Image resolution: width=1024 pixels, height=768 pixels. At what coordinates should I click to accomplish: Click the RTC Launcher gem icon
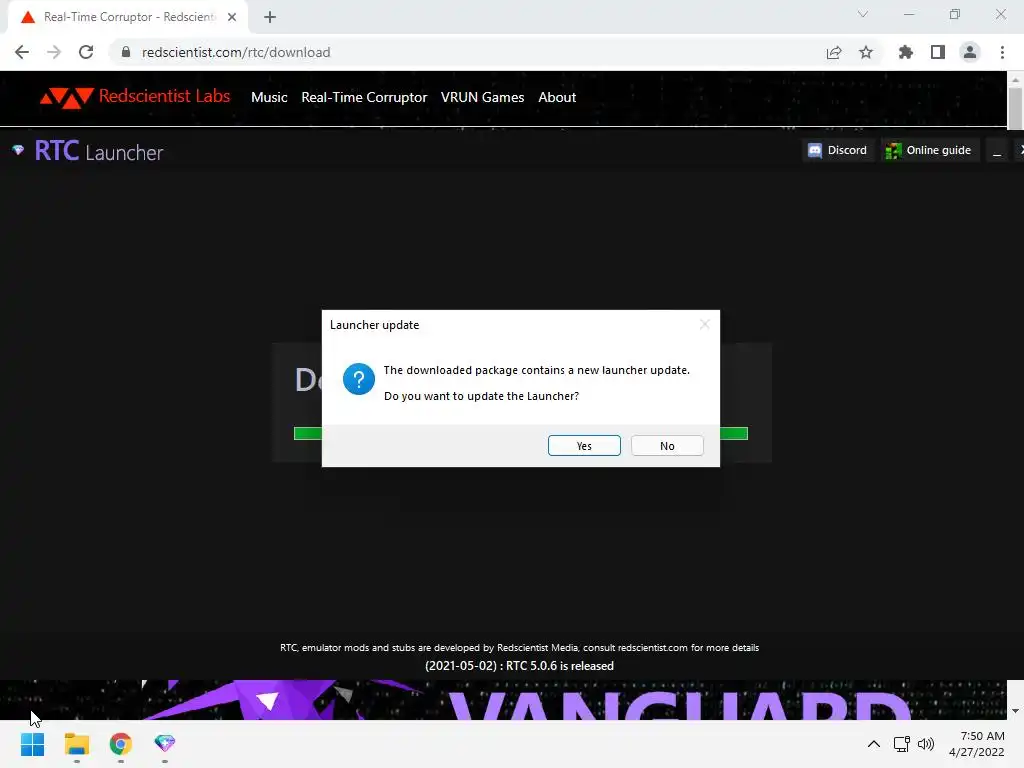click(18, 150)
